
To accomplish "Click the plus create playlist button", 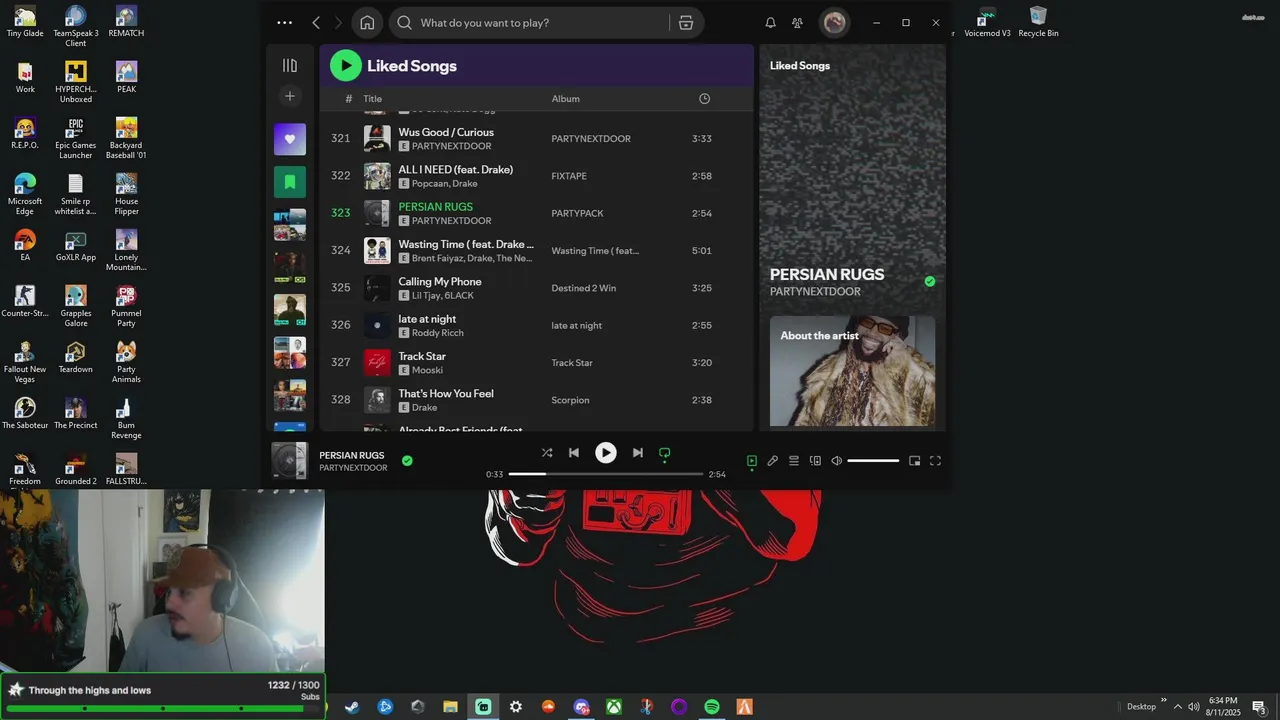I will coord(290,96).
